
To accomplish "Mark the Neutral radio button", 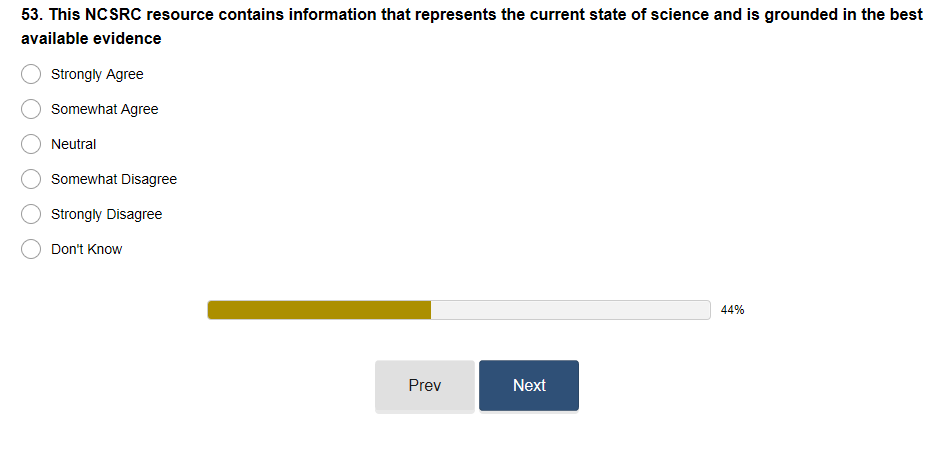I will [x=31, y=144].
